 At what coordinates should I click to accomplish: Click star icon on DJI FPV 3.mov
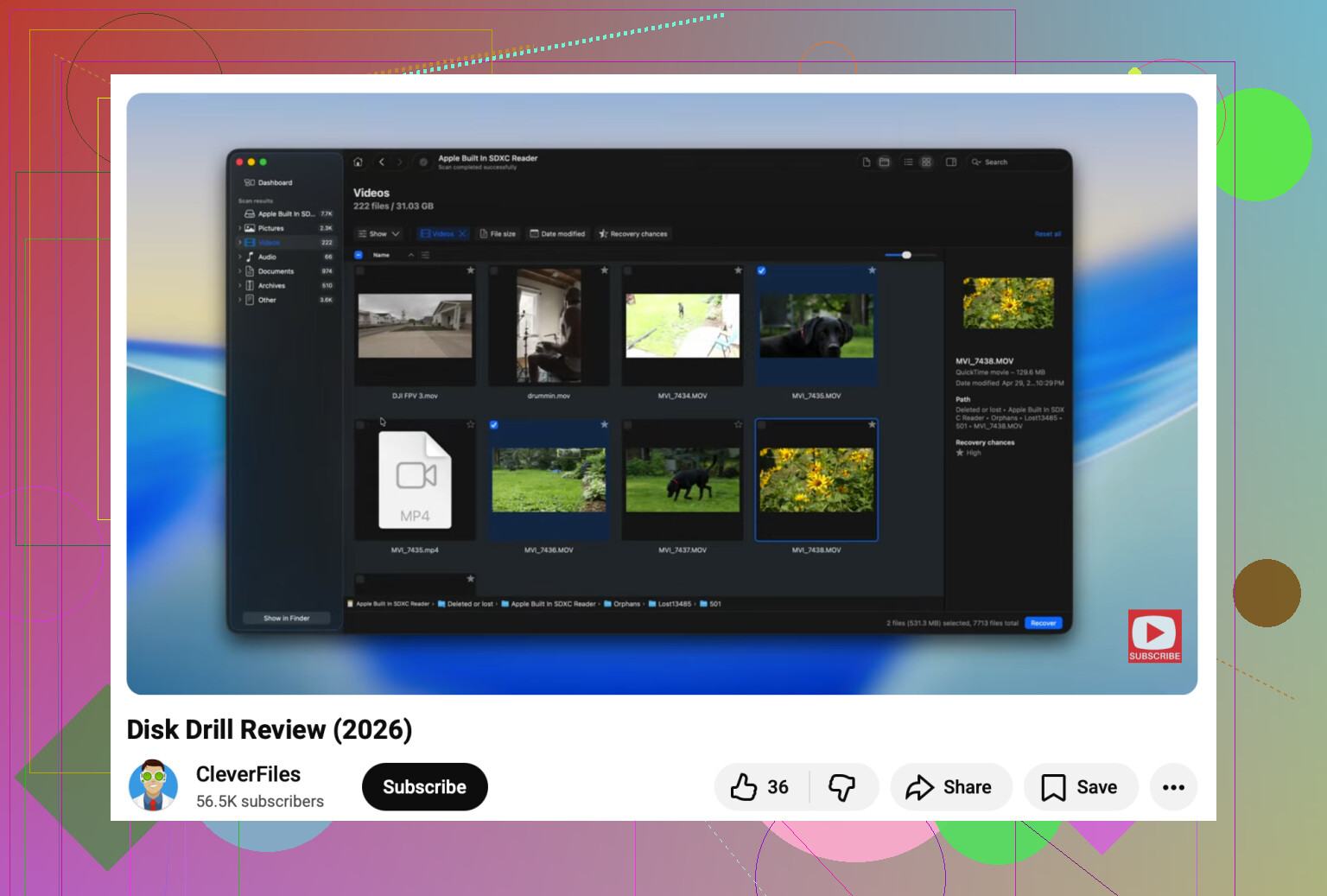(471, 270)
